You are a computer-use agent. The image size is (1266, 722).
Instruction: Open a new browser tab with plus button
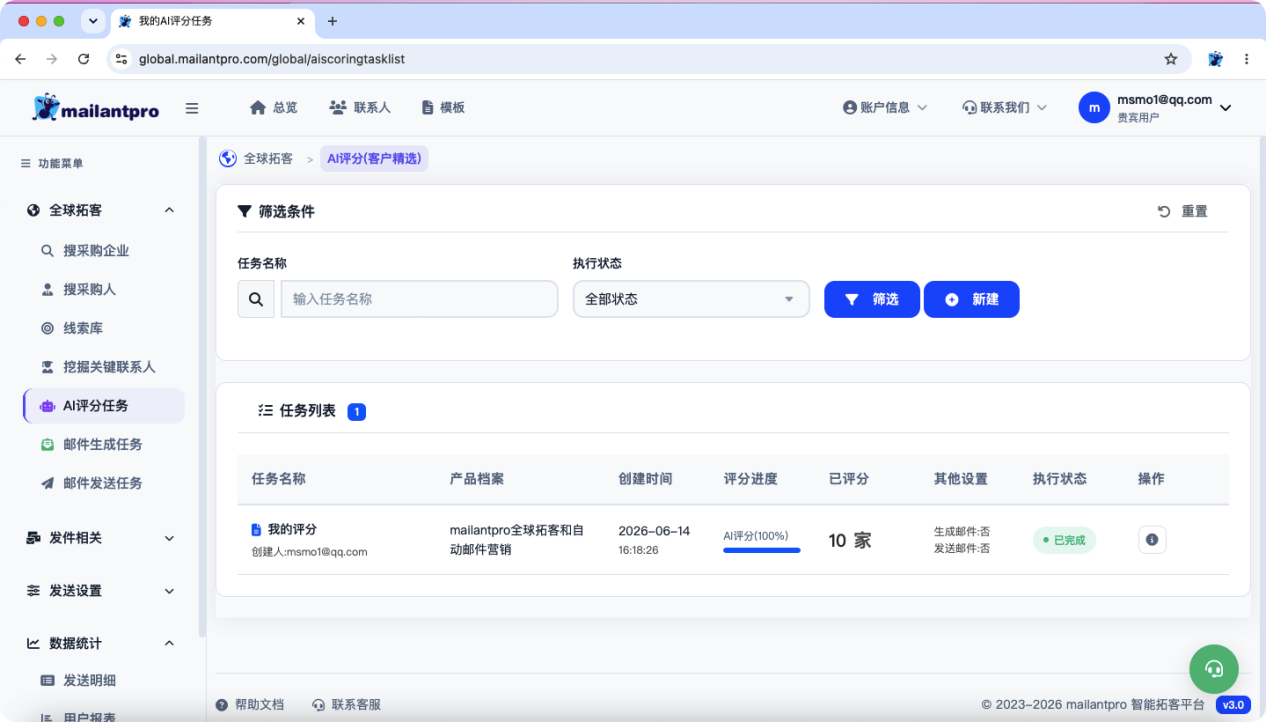(333, 21)
